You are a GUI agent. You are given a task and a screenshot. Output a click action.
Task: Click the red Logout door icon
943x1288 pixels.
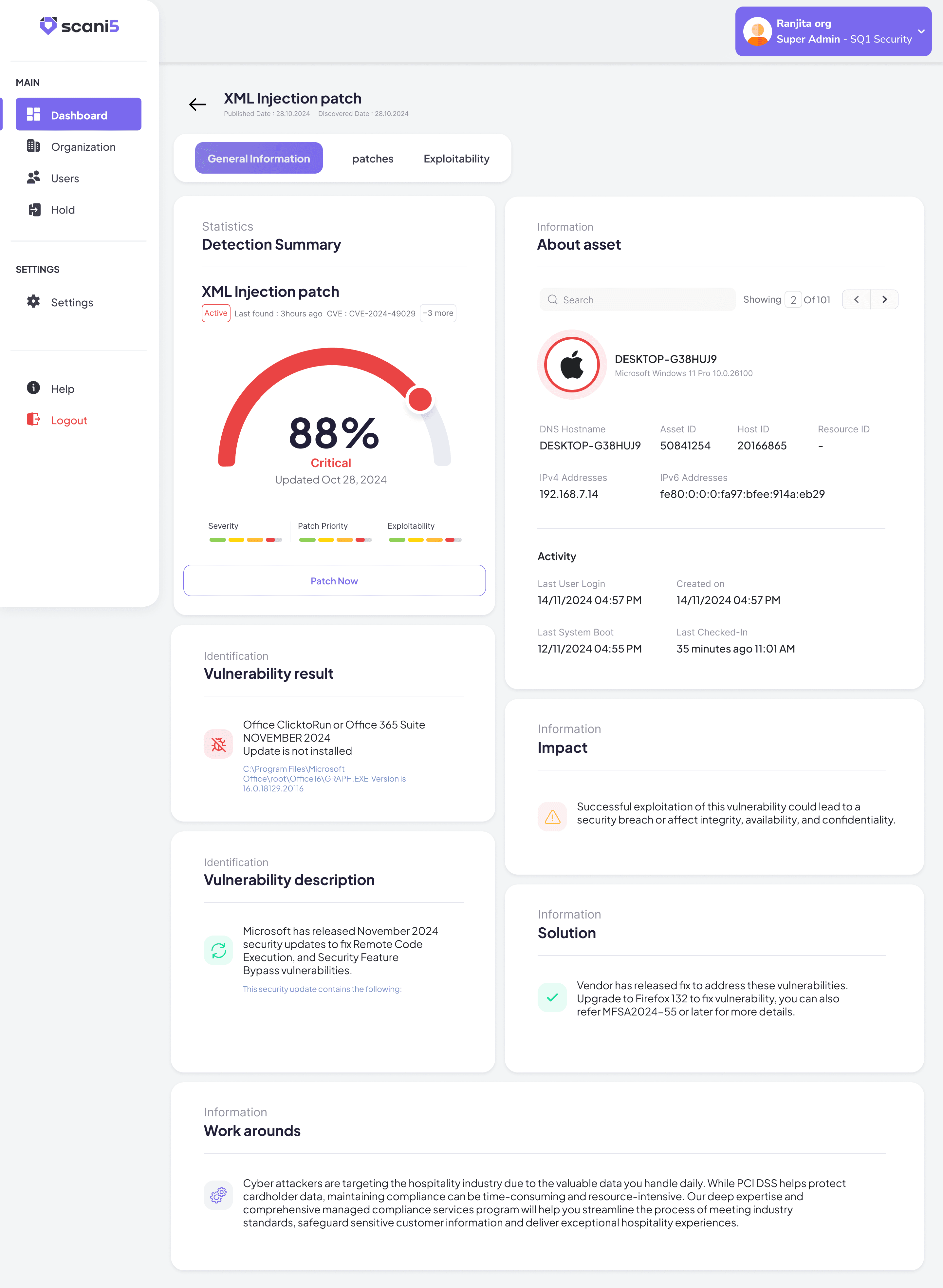(34, 420)
